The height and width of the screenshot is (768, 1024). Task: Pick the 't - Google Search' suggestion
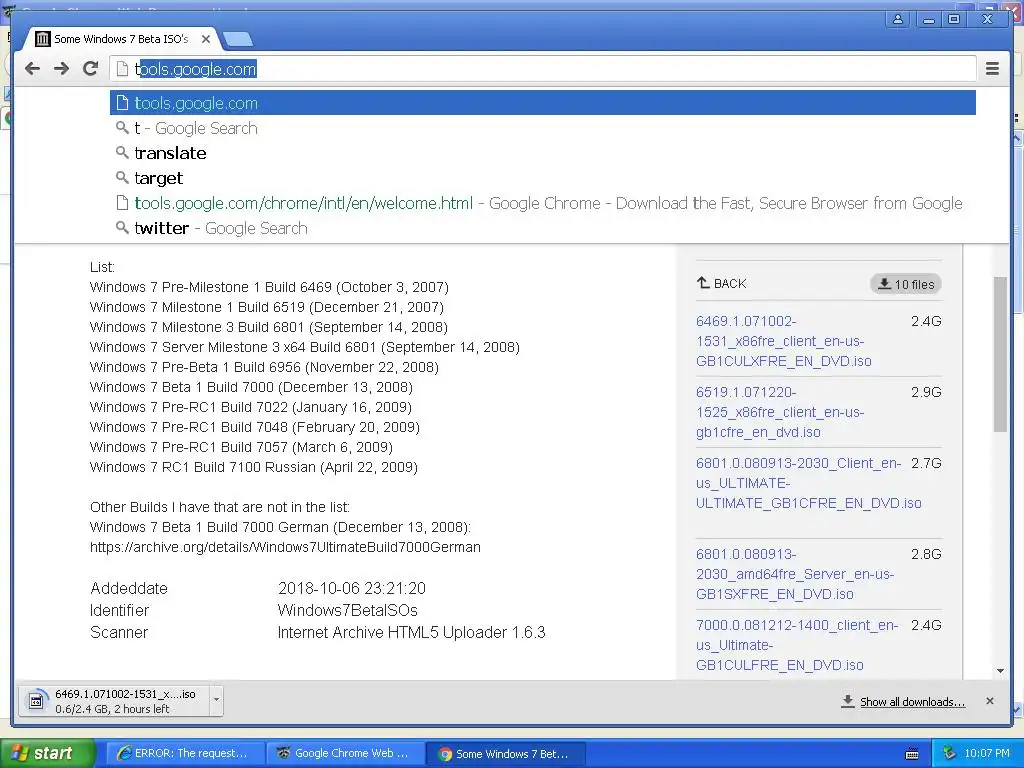point(543,128)
